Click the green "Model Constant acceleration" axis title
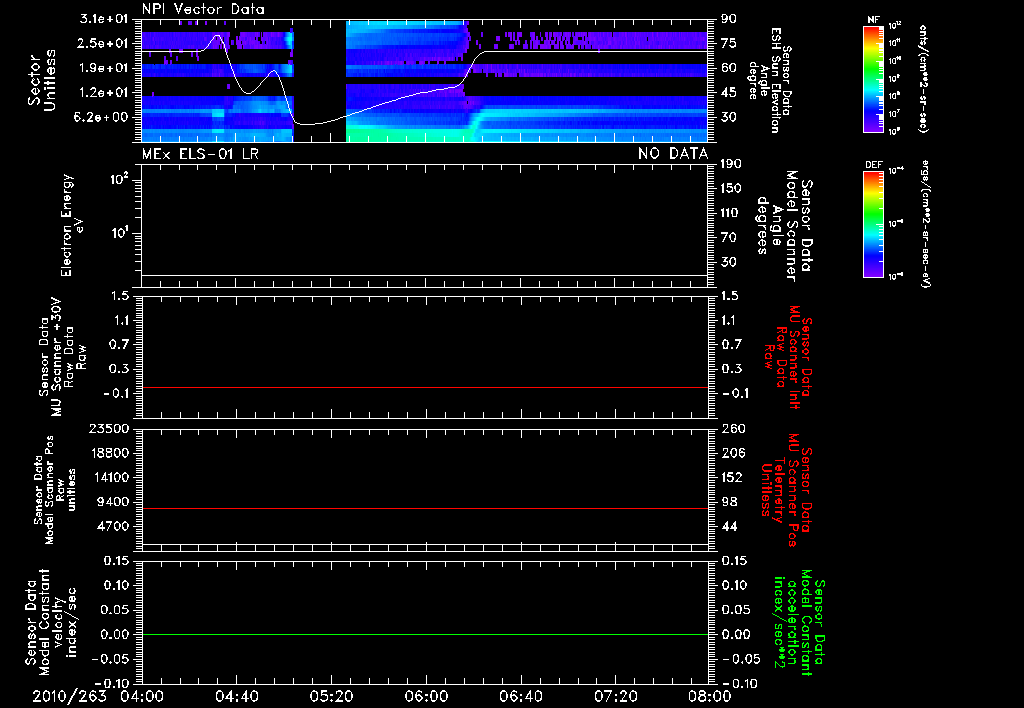The image size is (1024, 708). click(x=799, y=623)
